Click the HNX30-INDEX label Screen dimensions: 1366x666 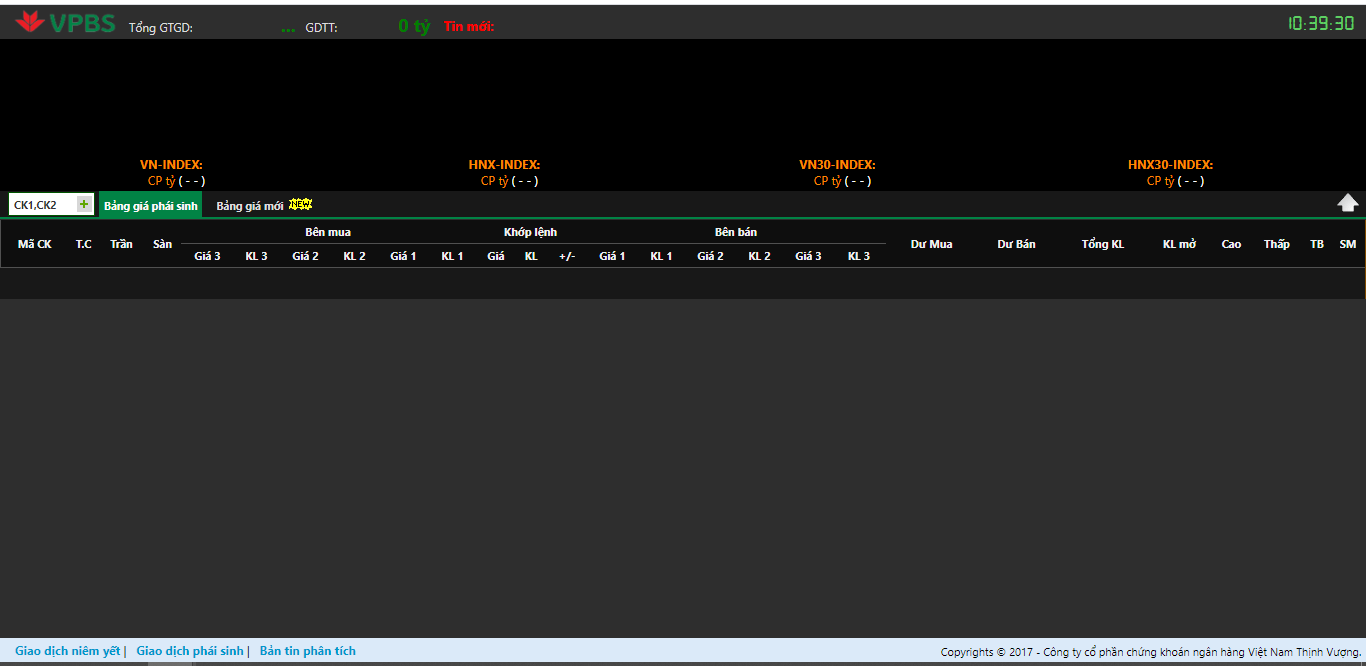click(1170, 165)
